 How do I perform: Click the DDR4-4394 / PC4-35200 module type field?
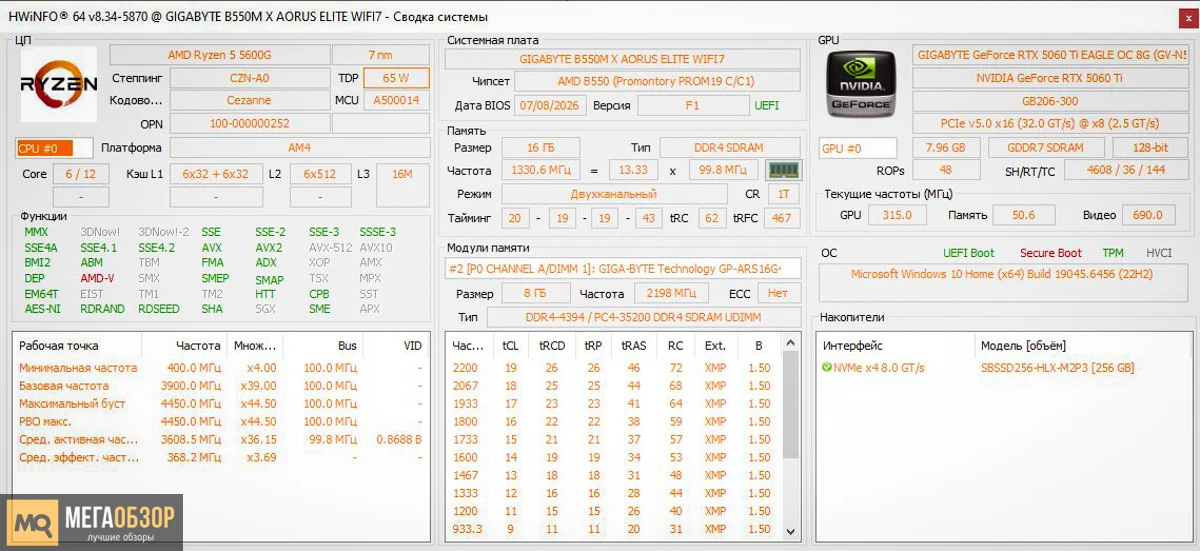click(x=643, y=317)
